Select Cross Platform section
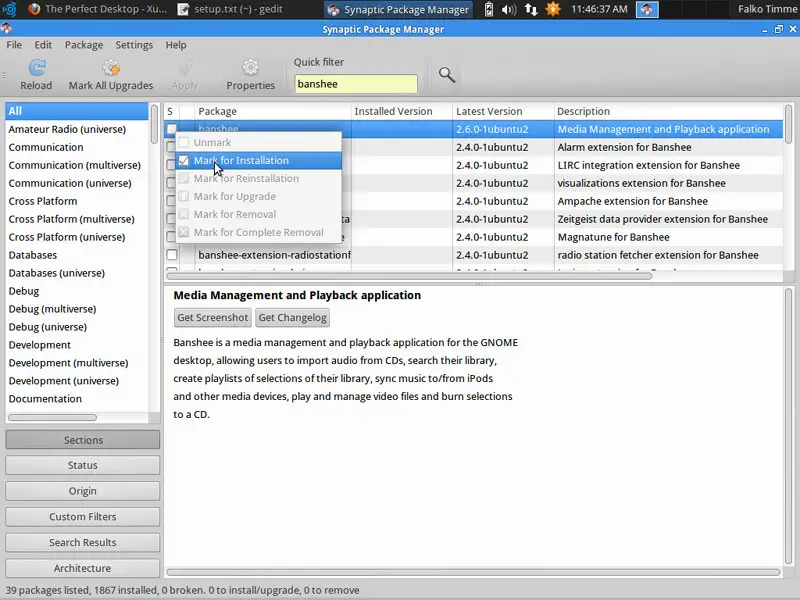 coord(77,201)
